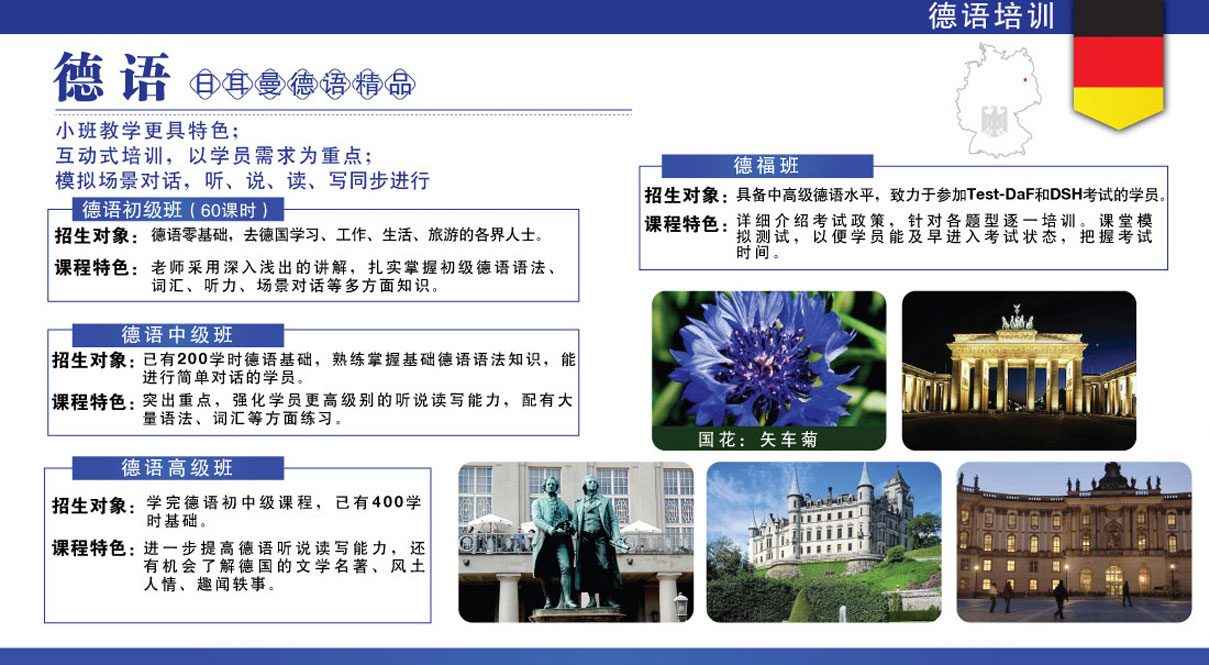
Task: Open the palace at dusk photo
Action: [1074, 542]
